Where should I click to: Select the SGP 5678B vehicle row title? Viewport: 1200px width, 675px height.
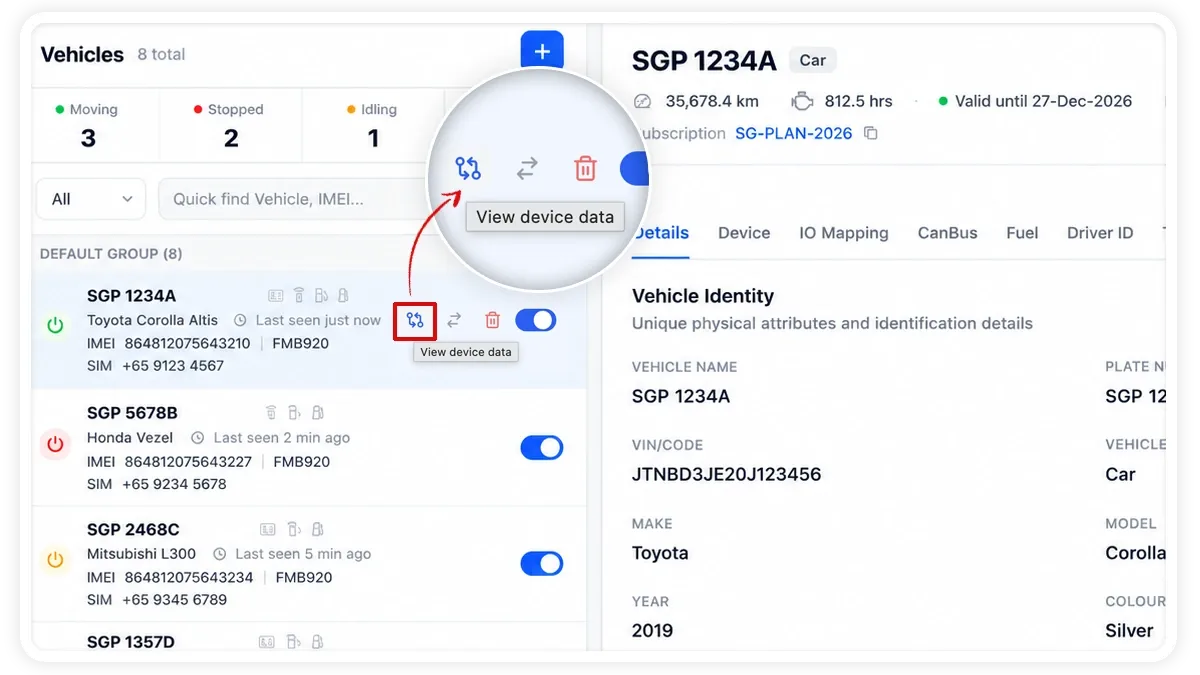click(132, 413)
